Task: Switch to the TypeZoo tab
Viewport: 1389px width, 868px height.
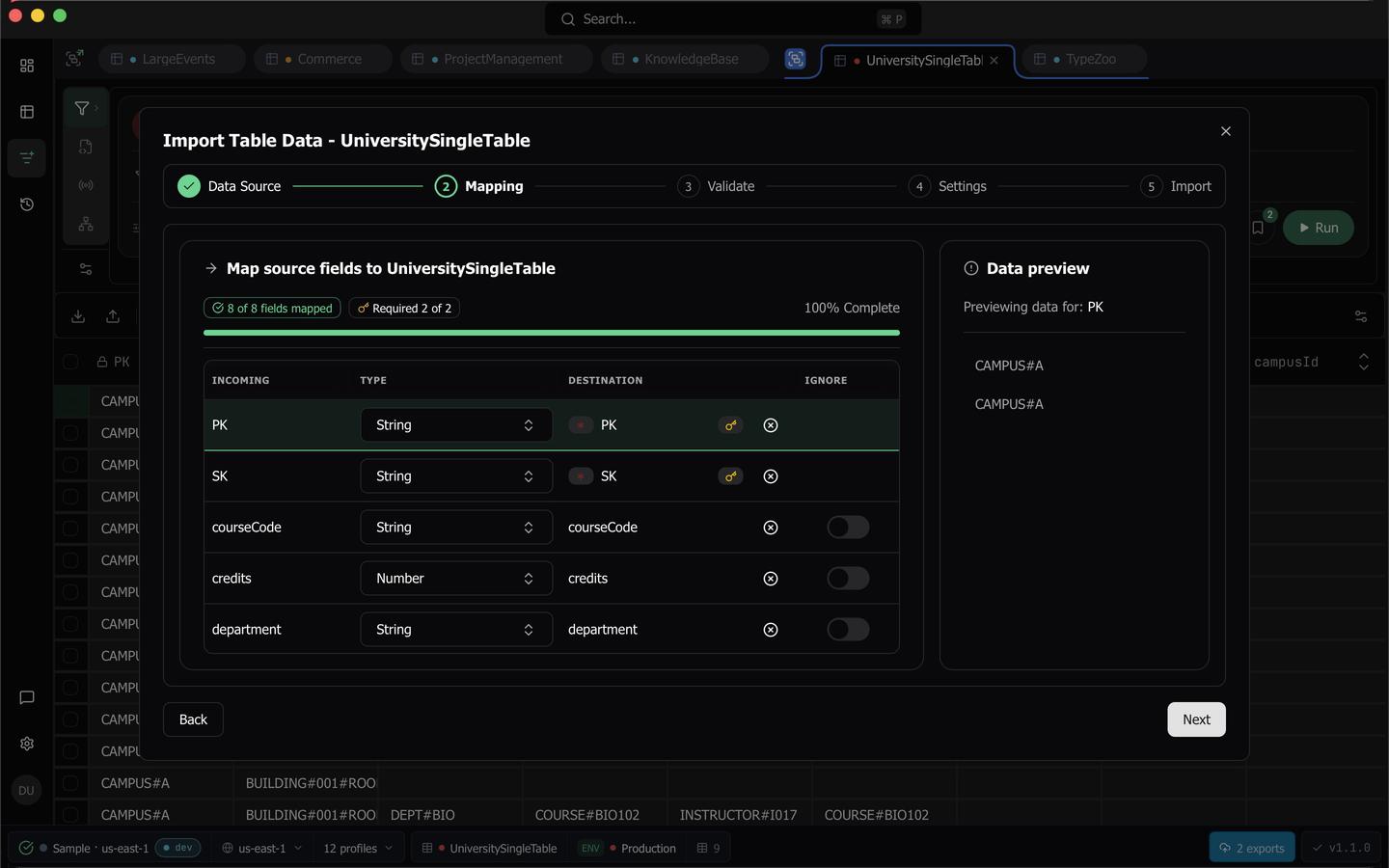Action: [1084, 59]
